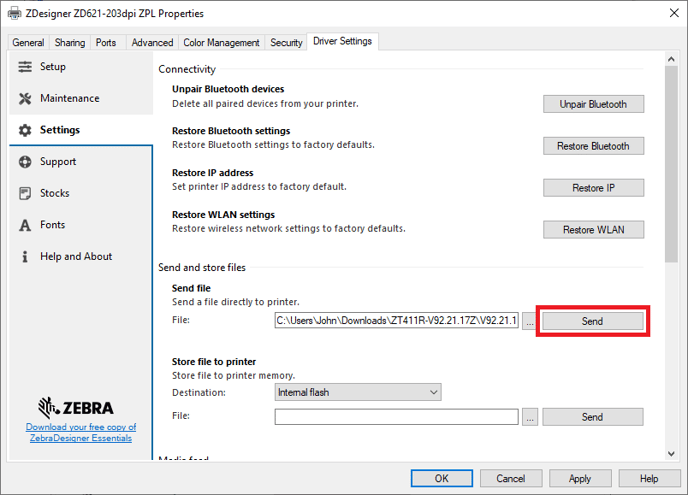
Task: Click the printer icon in title bar
Action: click(x=14, y=13)
